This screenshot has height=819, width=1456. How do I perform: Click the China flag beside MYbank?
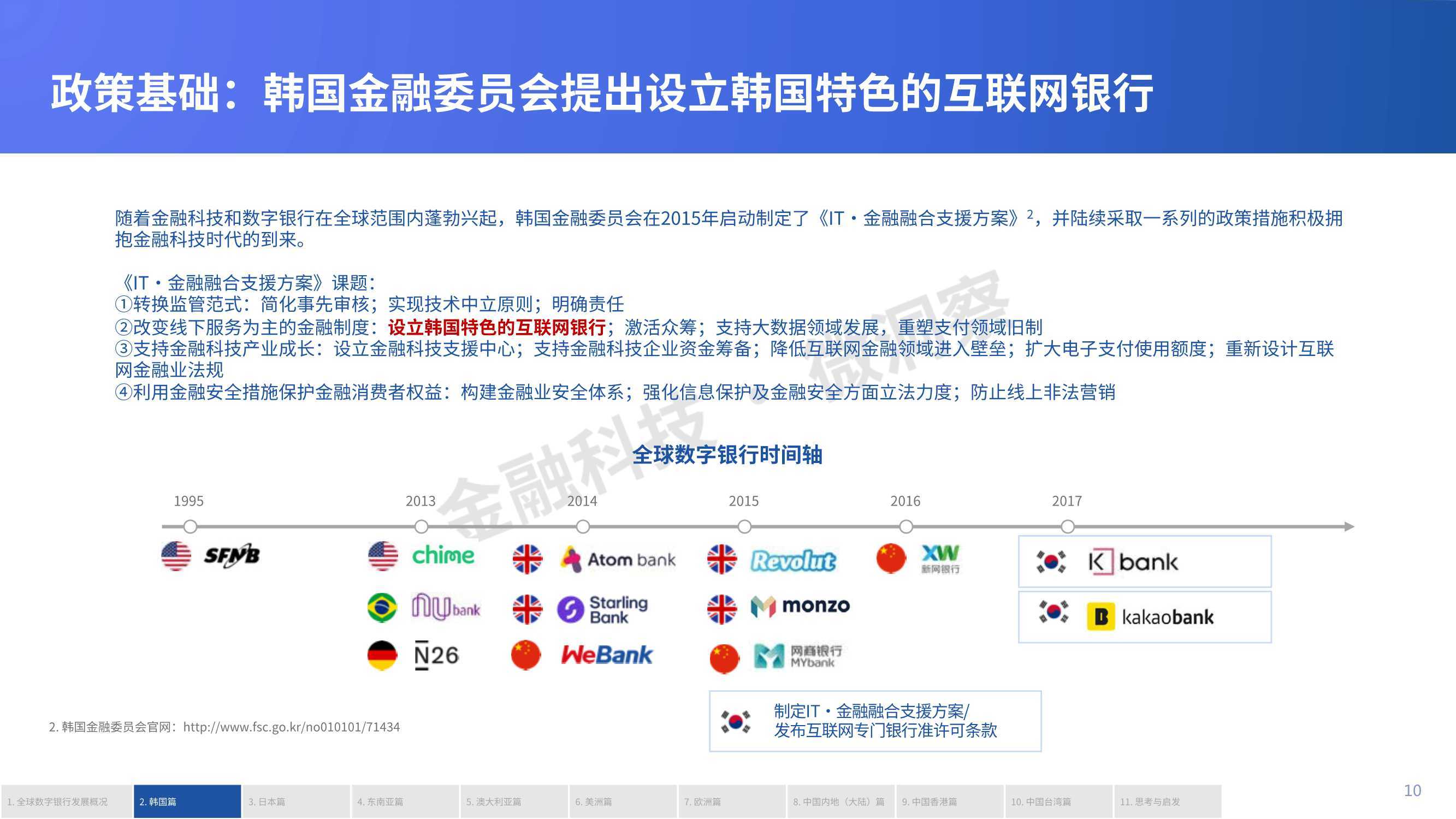(725, 659)
